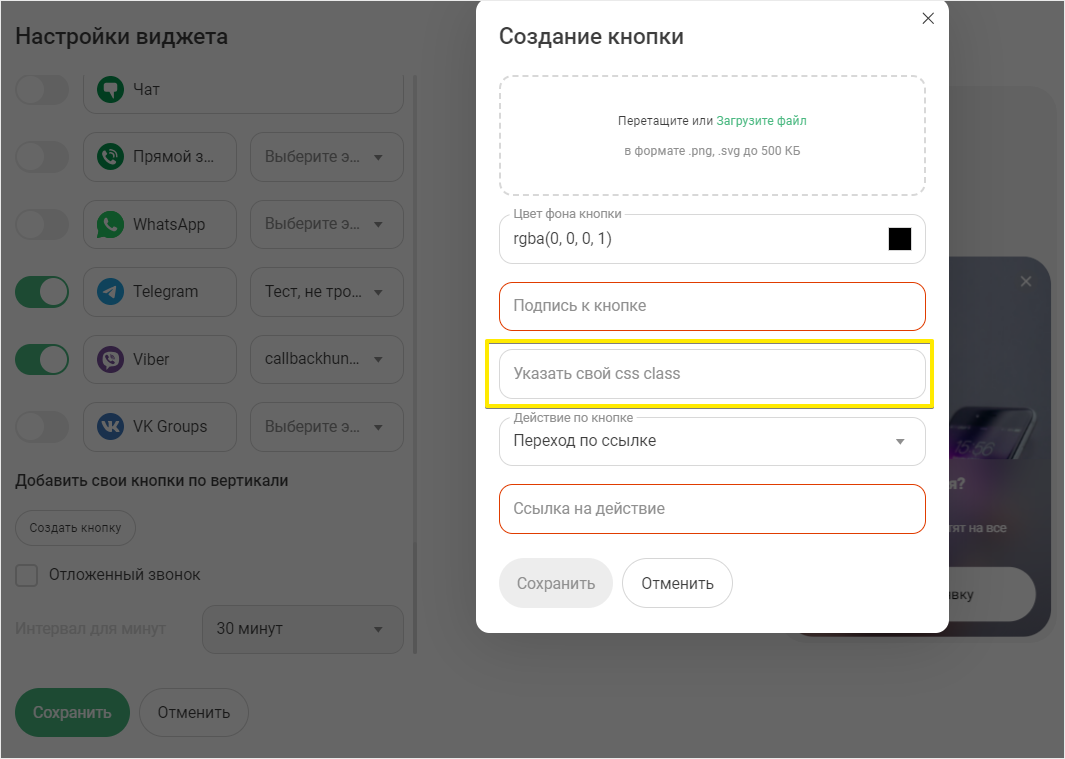Image resolution: width=1065 pixels, height=759 pixels.
Task: Toggle the Чат switch
Action: click(42, 89)
